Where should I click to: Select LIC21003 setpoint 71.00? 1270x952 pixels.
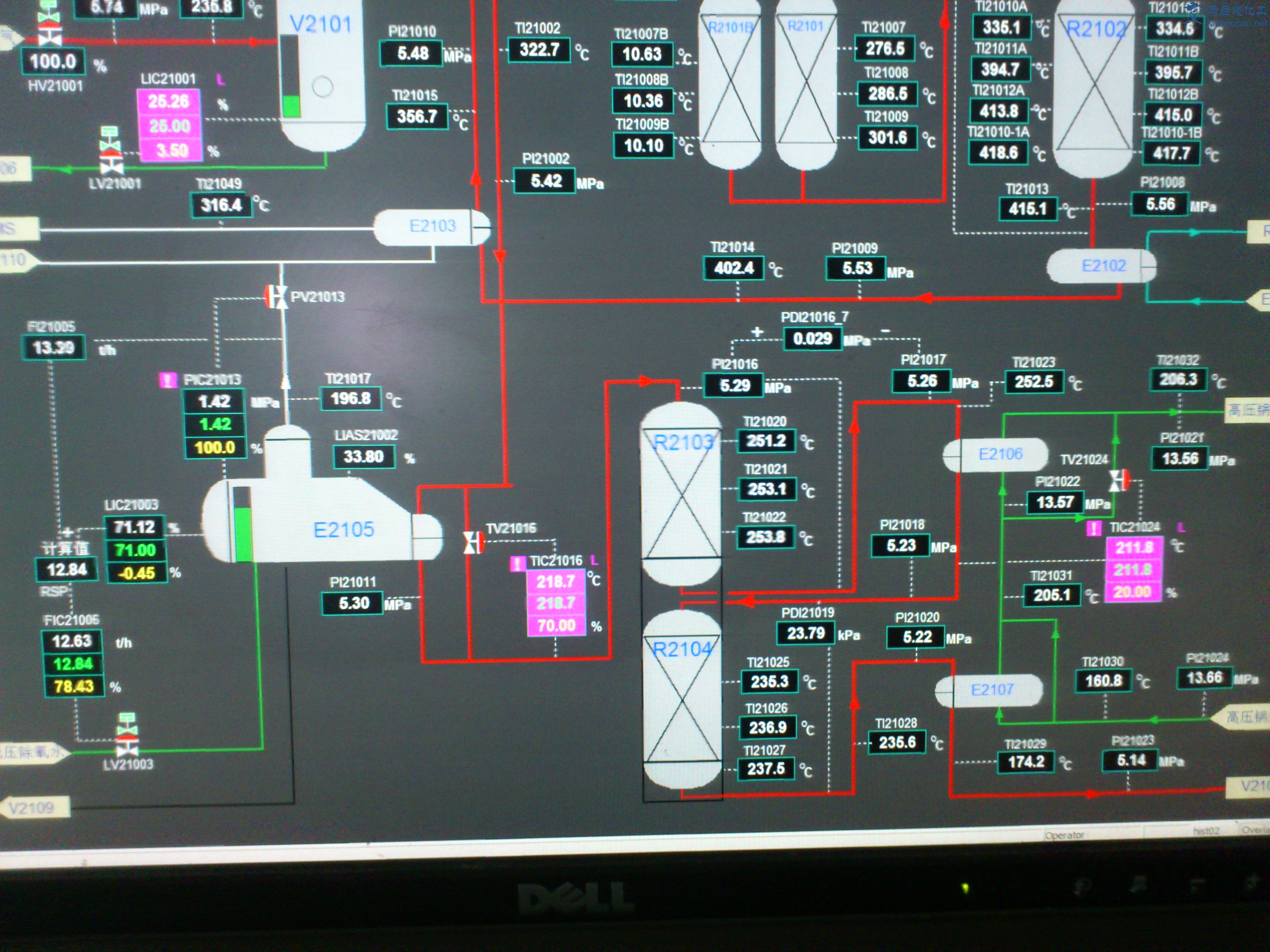[135, 550]
